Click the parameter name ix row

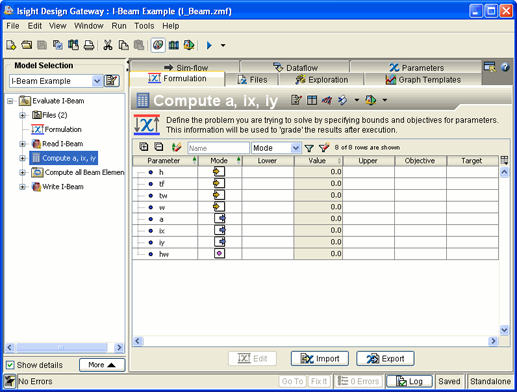(162, 230)
